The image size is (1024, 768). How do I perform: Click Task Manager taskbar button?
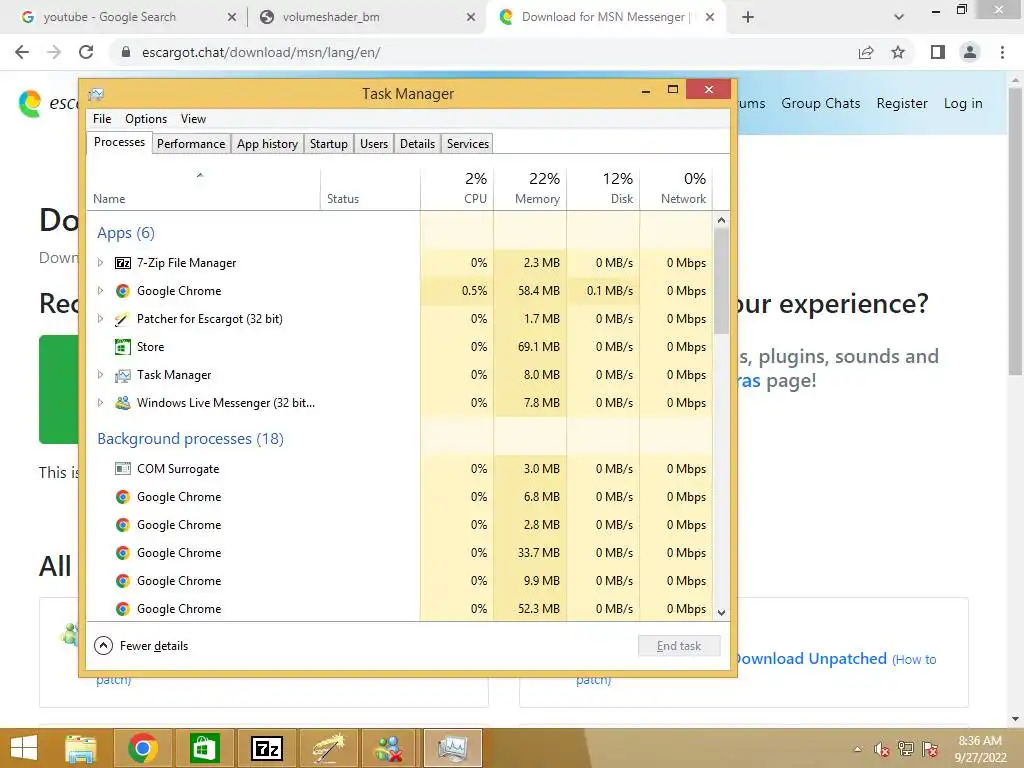click(x=453, y=748)
